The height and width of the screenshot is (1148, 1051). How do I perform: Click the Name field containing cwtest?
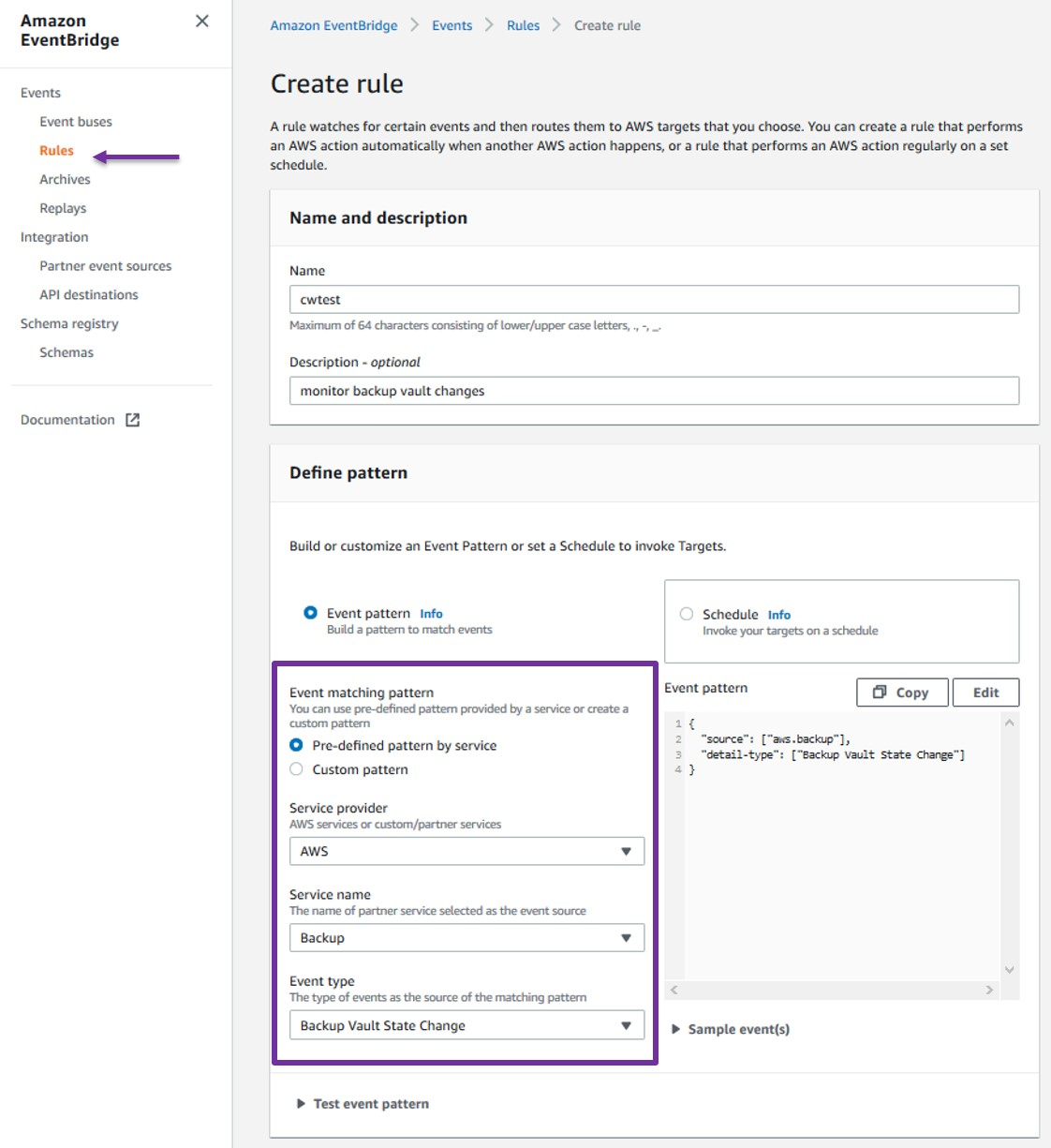coord(654,299)
